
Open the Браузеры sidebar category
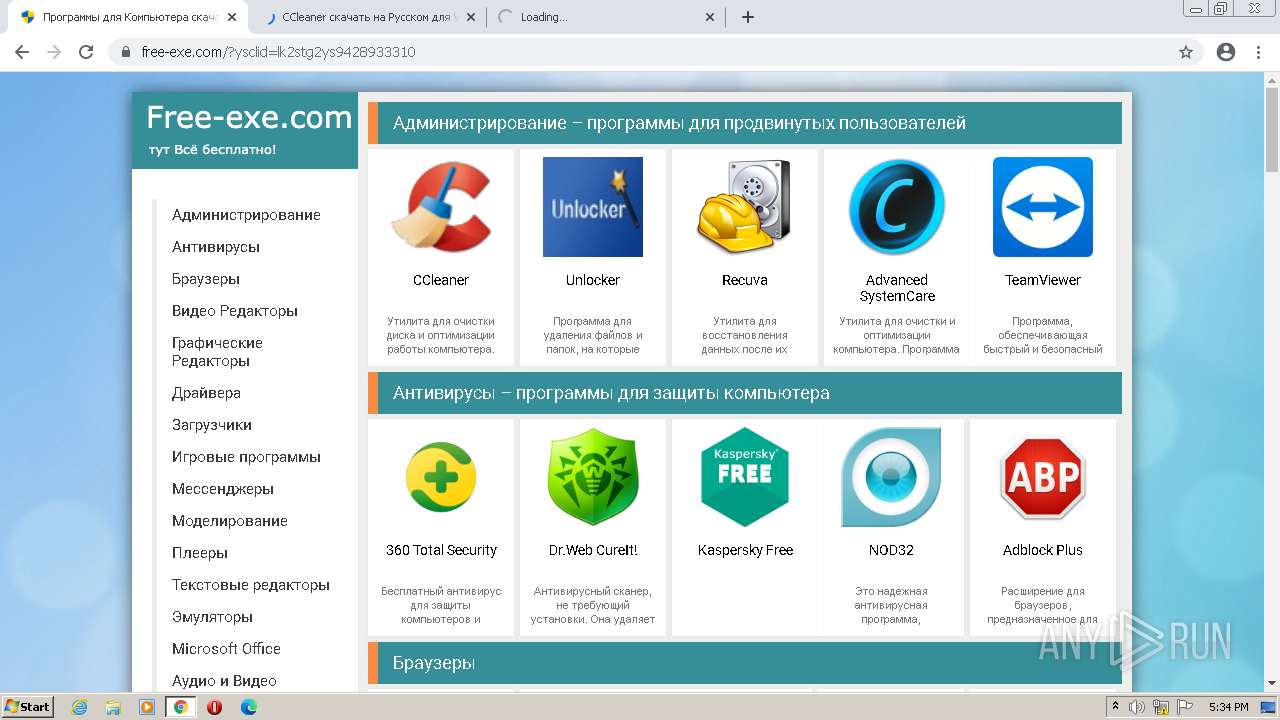click(206, 279)
